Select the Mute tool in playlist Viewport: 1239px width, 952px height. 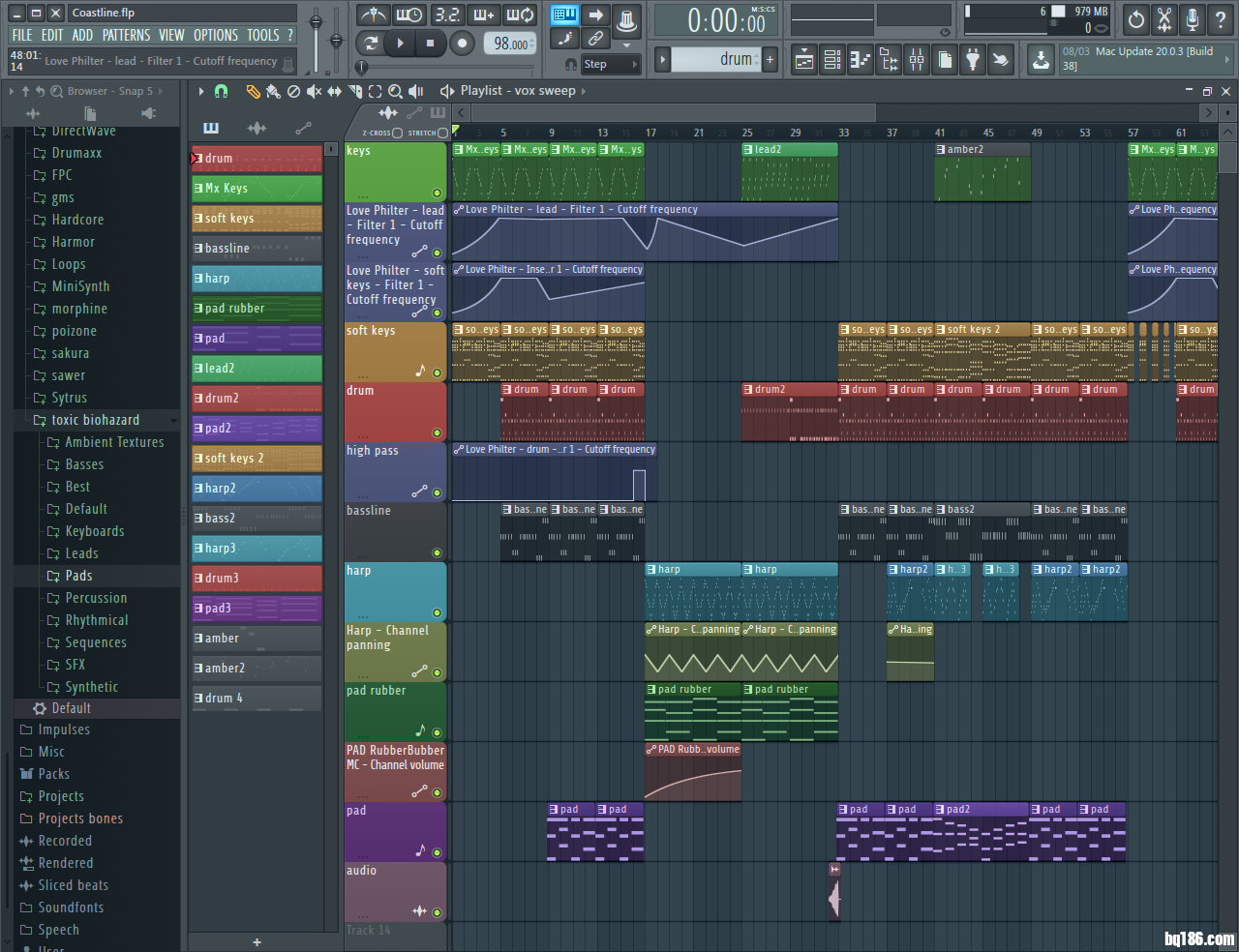tap(314, 91)
